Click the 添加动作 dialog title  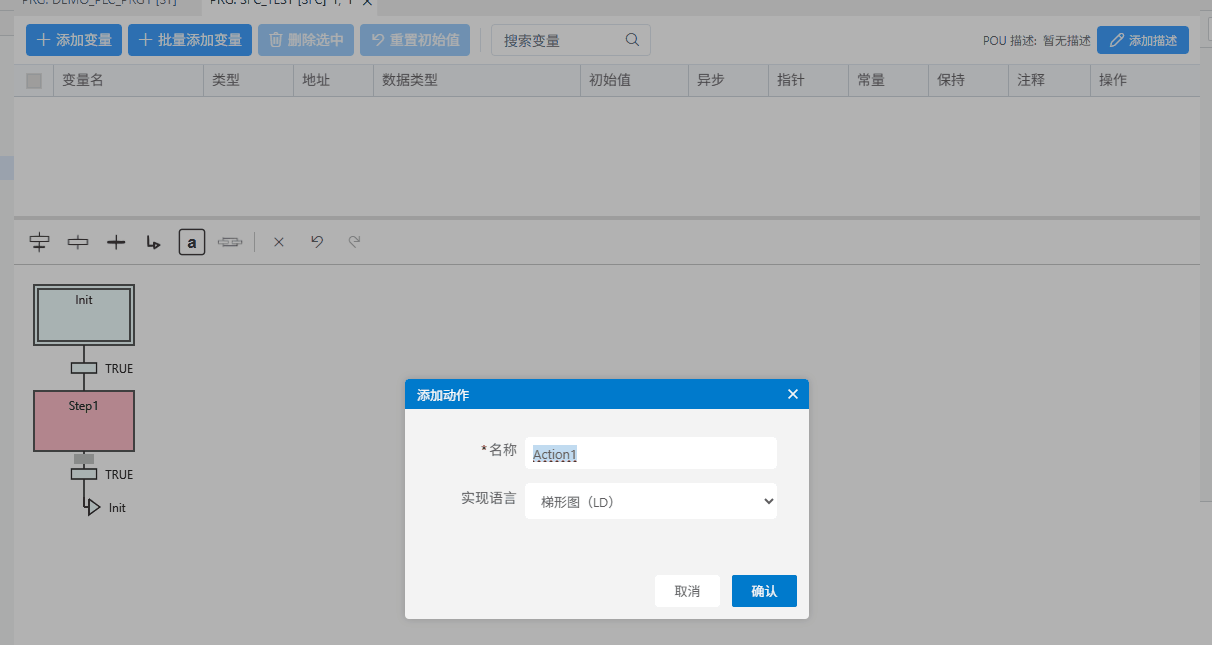443,395
